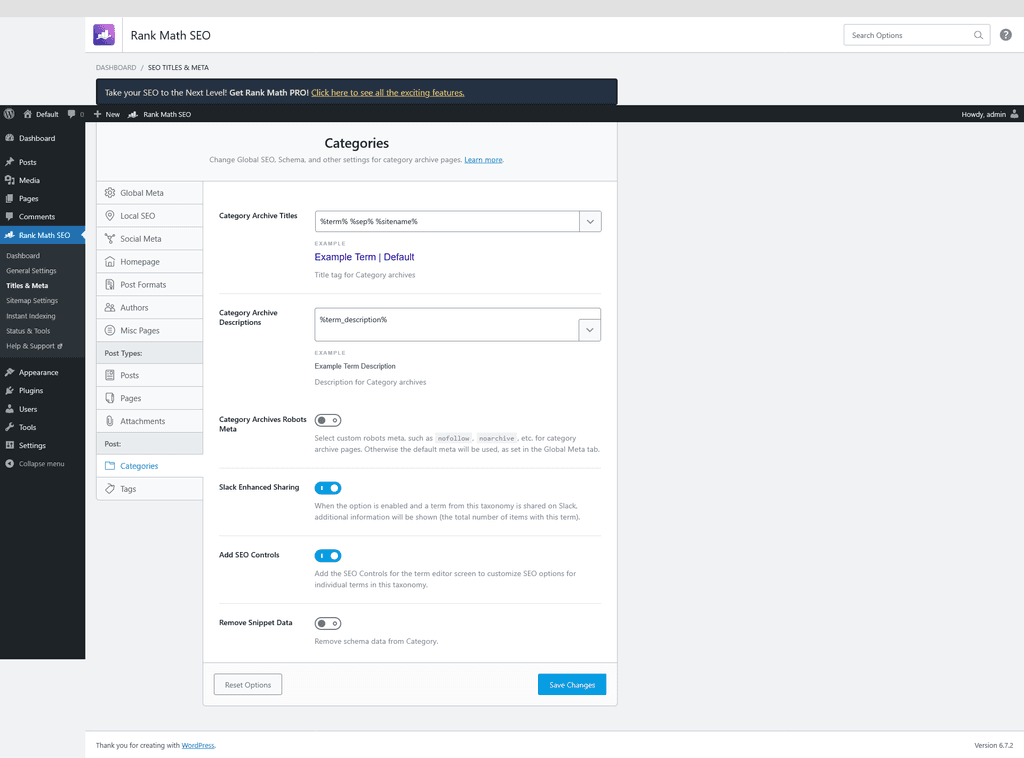Click the Categories folder icon
This screenshot has width=1024, height=758.
pos(110,466)
